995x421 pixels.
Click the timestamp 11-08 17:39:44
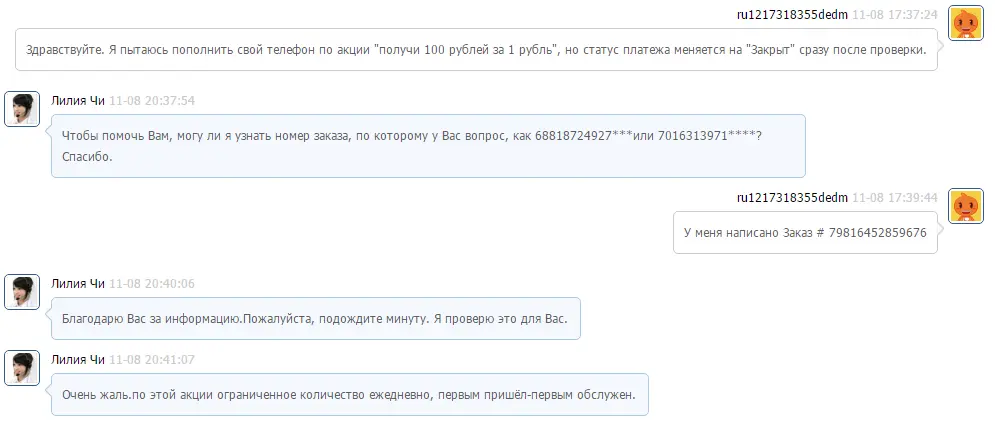(894, 197)
